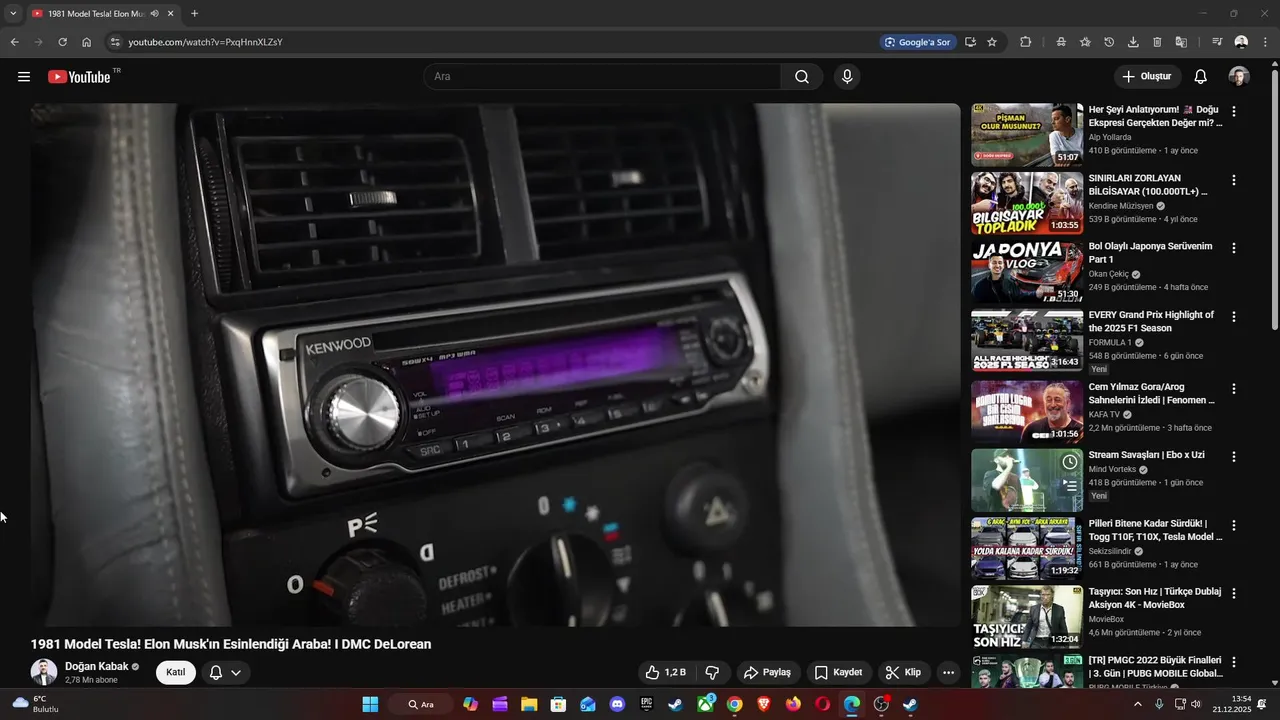
Task: Click the magnifier search button
Action: [802, 77]
